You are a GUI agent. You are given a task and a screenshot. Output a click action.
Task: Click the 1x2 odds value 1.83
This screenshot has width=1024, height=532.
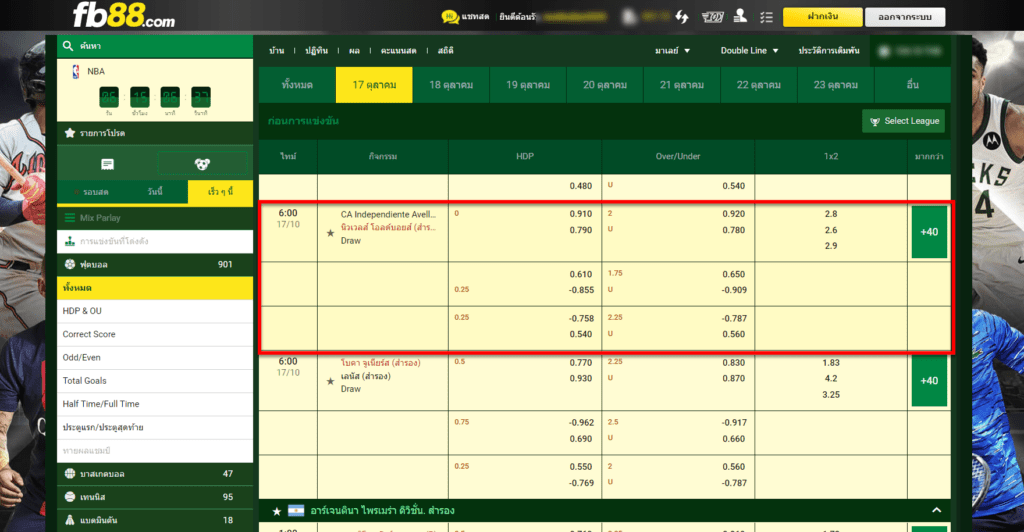(831, 363)
